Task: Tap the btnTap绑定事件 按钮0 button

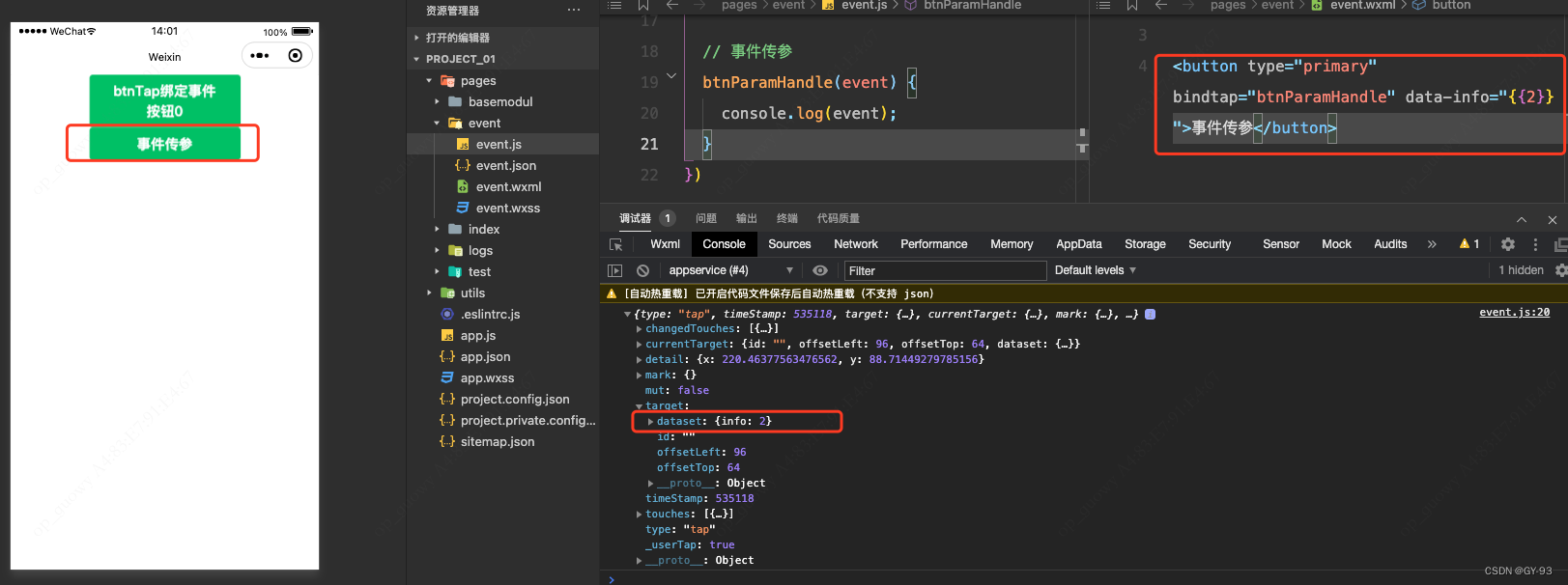Action: pos(164,100)
